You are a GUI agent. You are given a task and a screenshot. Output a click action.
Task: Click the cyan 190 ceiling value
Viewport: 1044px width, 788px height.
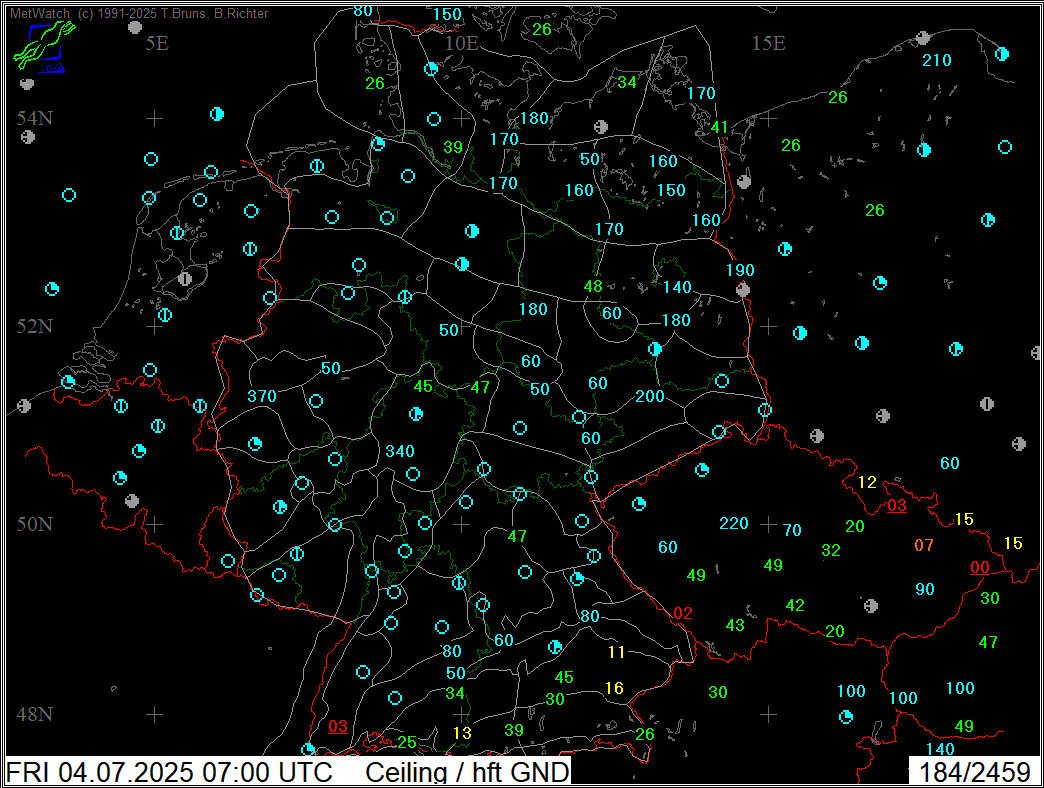[740, 270]
